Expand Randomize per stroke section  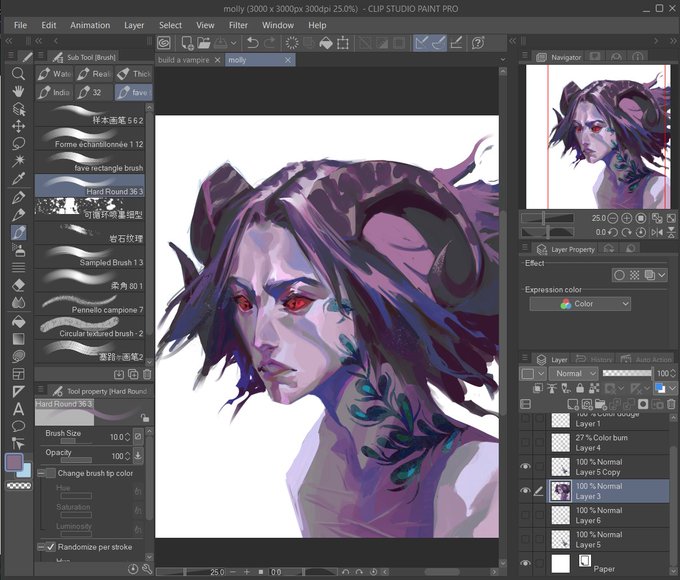pyautogui.click(x=41, y=547)
